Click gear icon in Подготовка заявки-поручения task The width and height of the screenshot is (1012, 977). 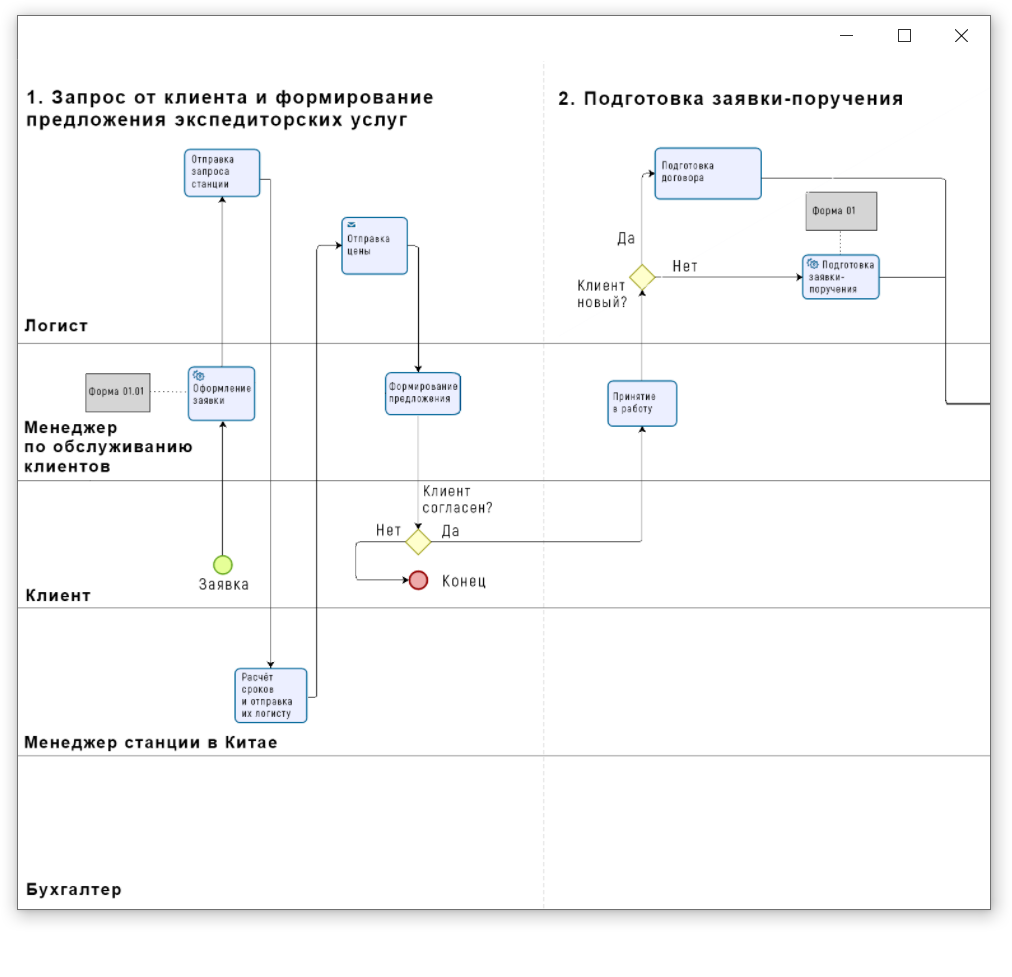pyautogui.click(x=813, y=263)
